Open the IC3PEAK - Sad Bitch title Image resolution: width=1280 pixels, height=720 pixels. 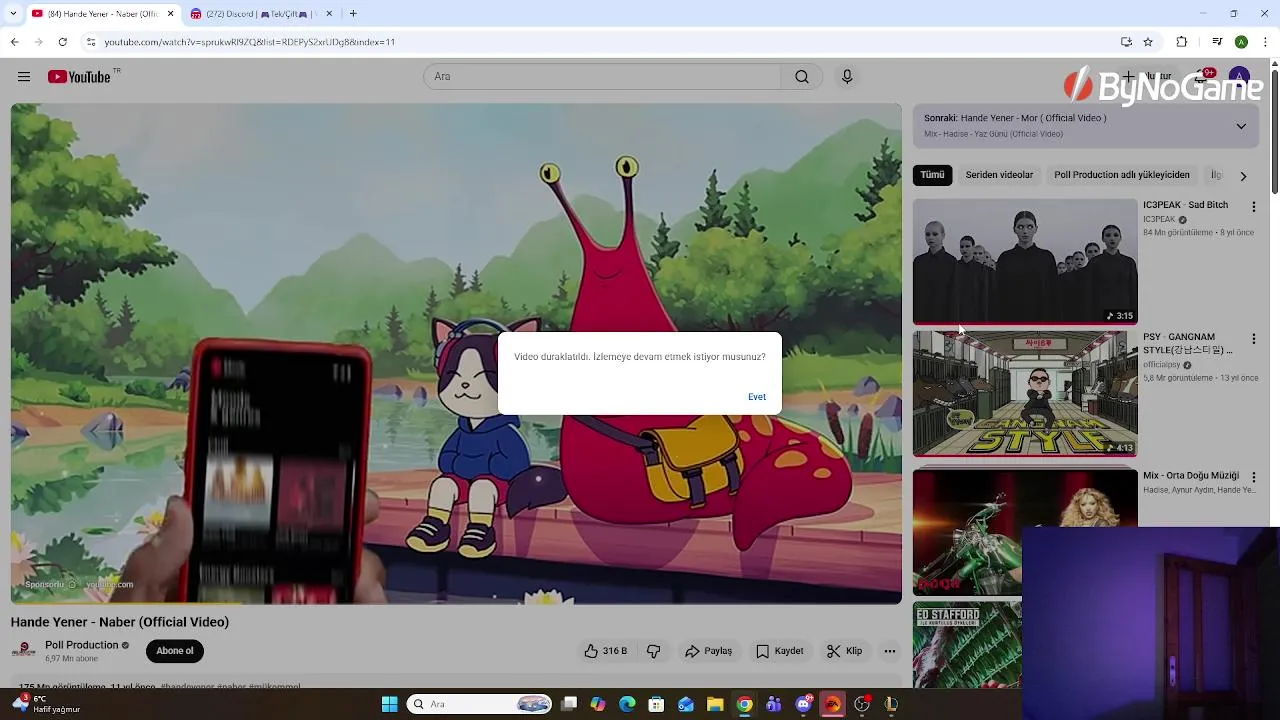[1185, 205]
